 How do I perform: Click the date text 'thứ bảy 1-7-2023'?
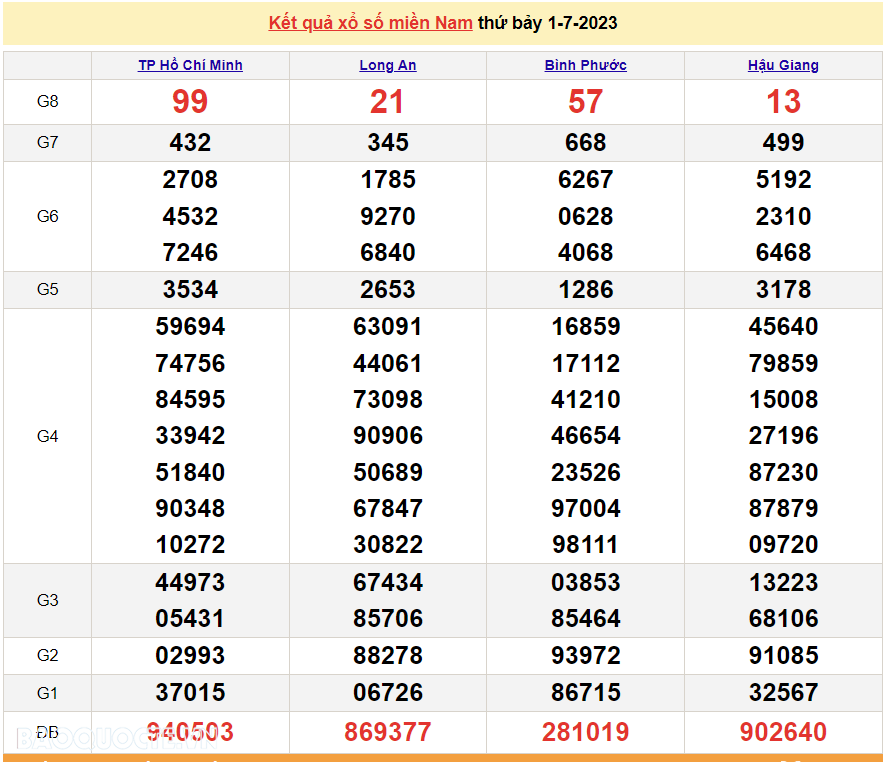[x=547, y=23]
